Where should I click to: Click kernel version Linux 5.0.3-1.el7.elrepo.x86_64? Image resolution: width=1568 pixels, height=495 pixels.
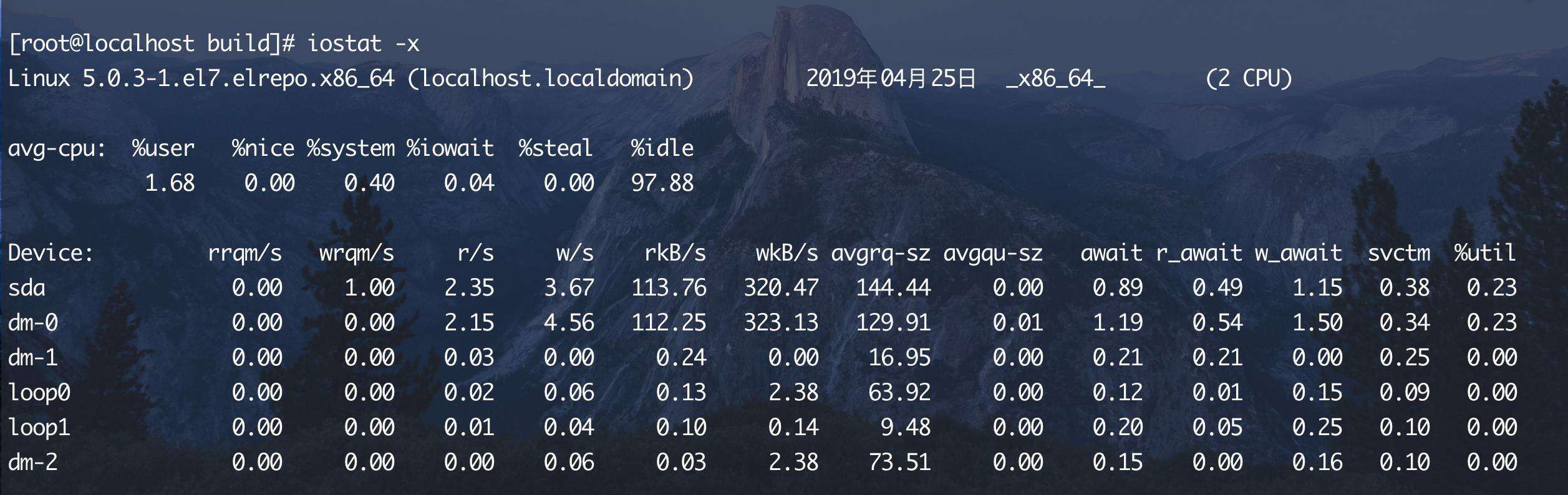click(201, 79)
